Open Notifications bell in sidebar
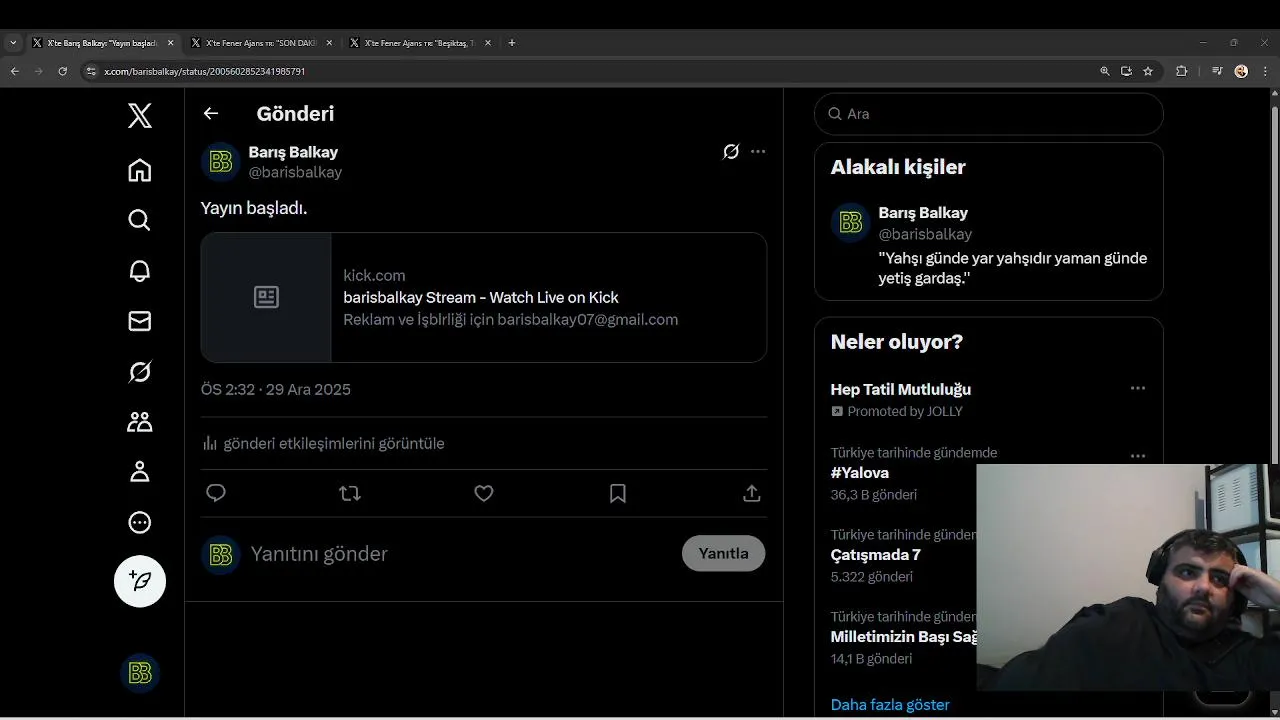Screen dimensions: 1280x720 click(x=140, y=271)
